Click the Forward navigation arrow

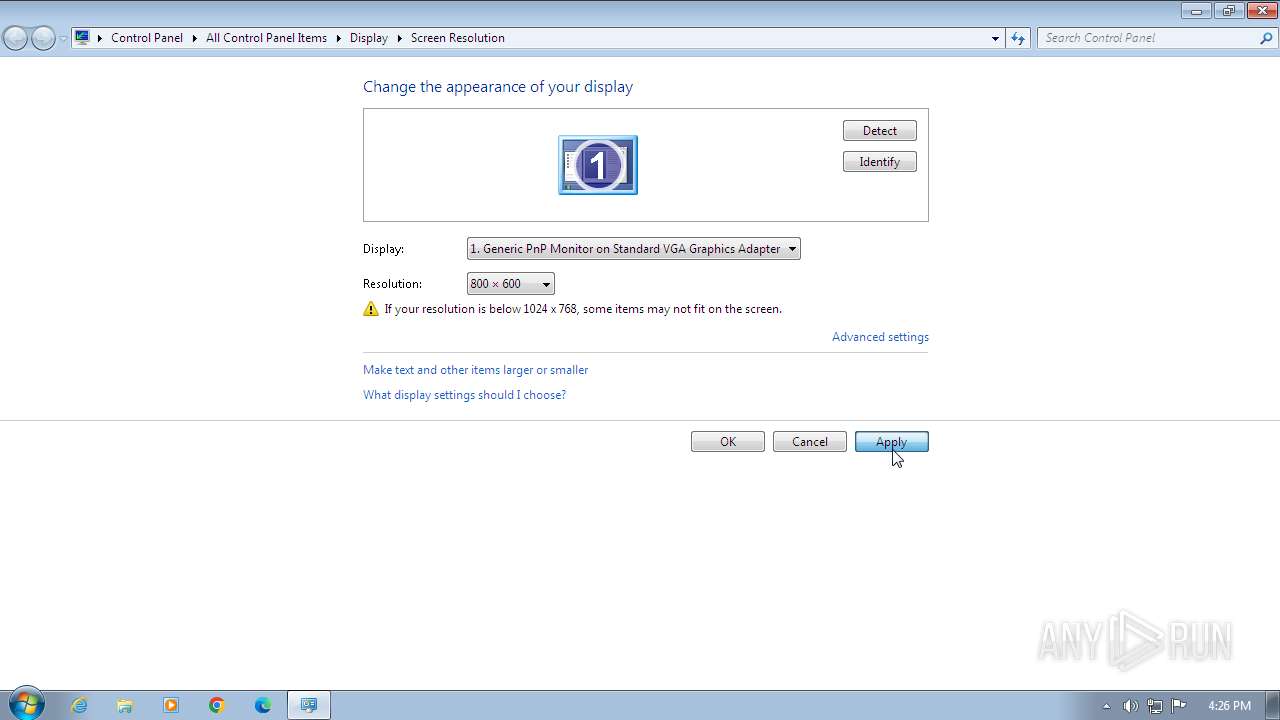tap(43, 38)
